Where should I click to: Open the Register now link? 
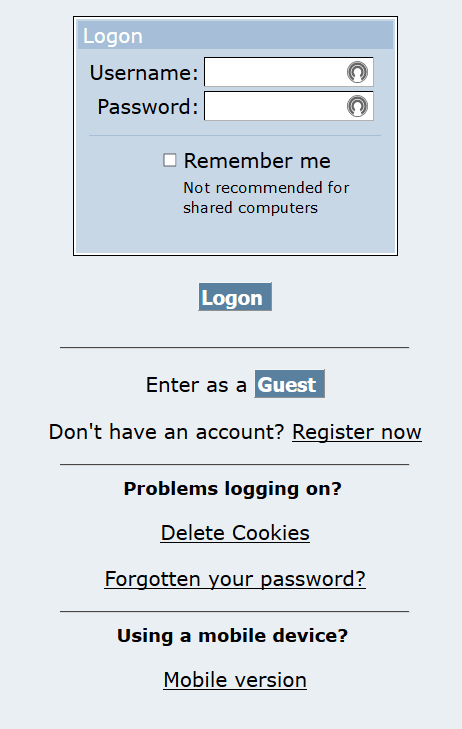[x=357, y=432]
